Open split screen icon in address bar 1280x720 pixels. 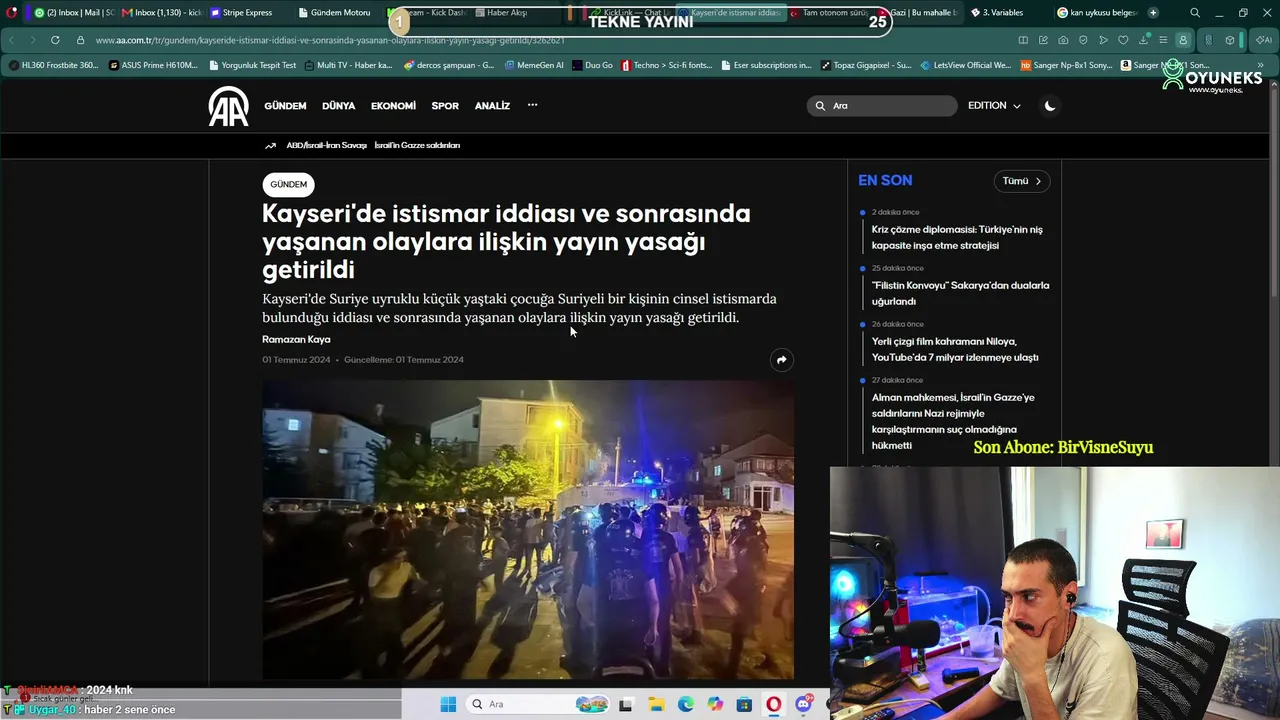coord(1023,40)
